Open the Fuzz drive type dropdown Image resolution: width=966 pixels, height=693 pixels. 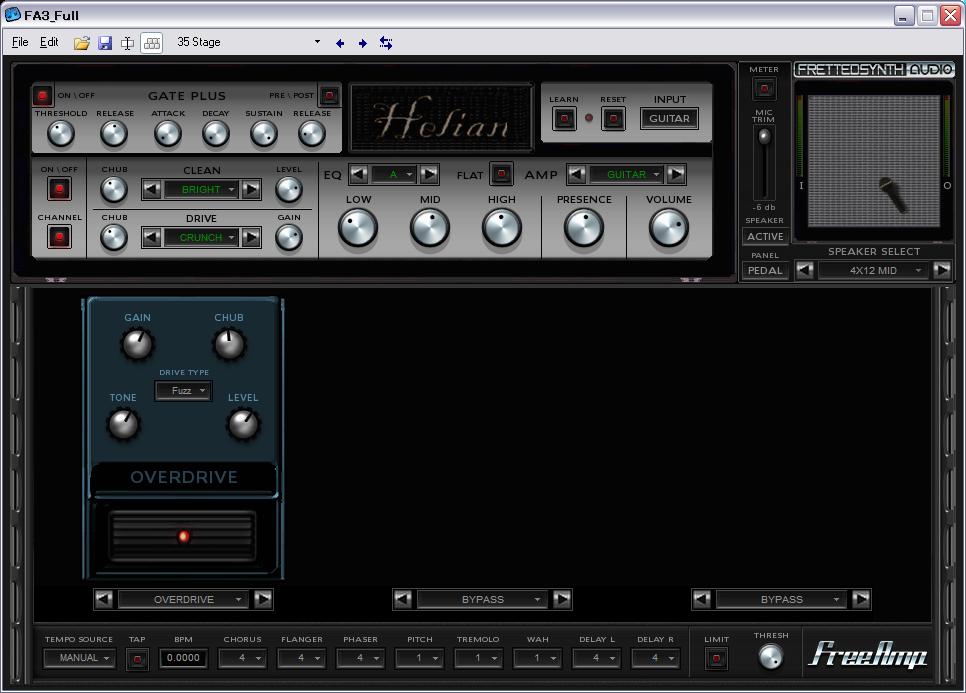coord(184,391)
